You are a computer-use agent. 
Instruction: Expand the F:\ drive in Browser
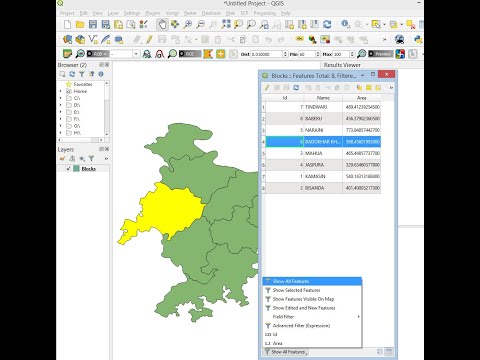click(61, 119)
